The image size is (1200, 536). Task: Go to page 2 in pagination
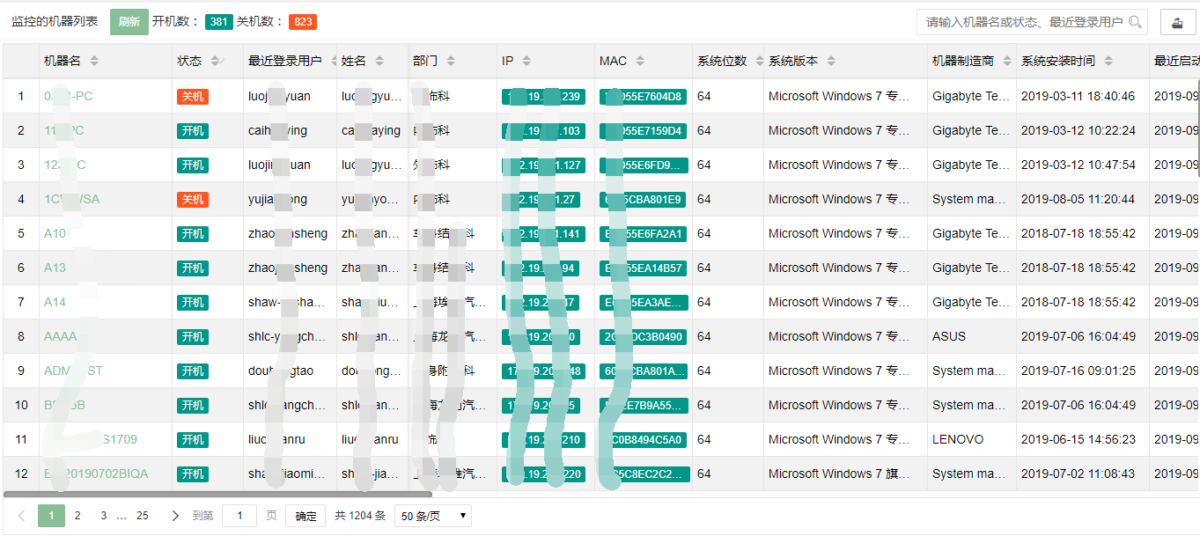pyautogui.click(x=77, y=516)
